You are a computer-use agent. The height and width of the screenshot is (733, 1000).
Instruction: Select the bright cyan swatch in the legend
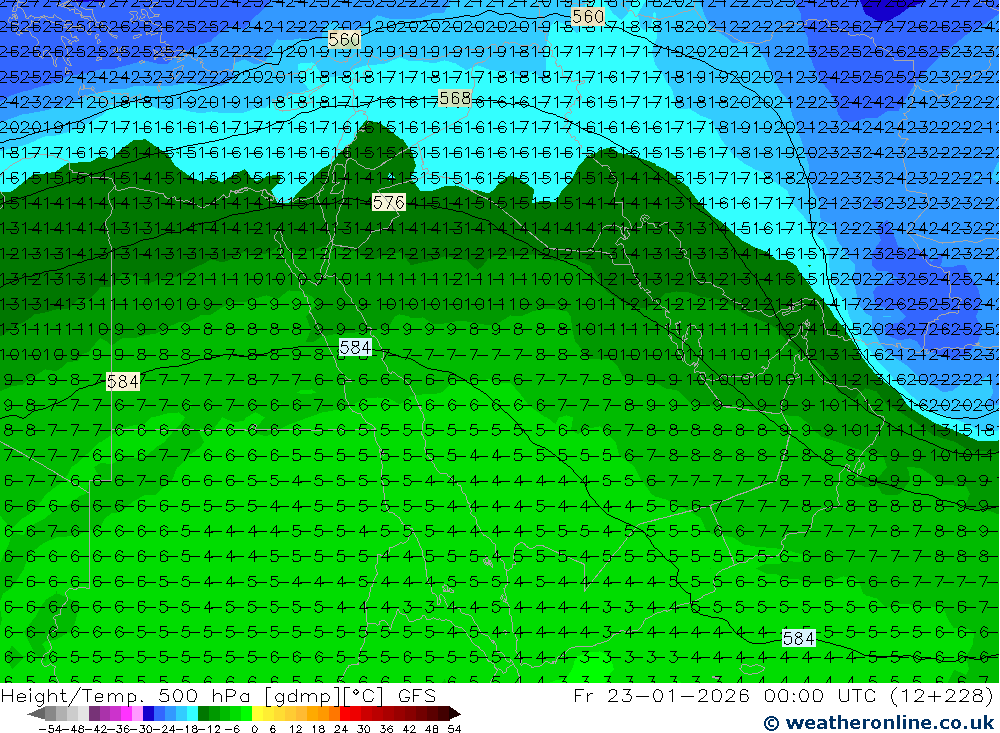[191, 713]
